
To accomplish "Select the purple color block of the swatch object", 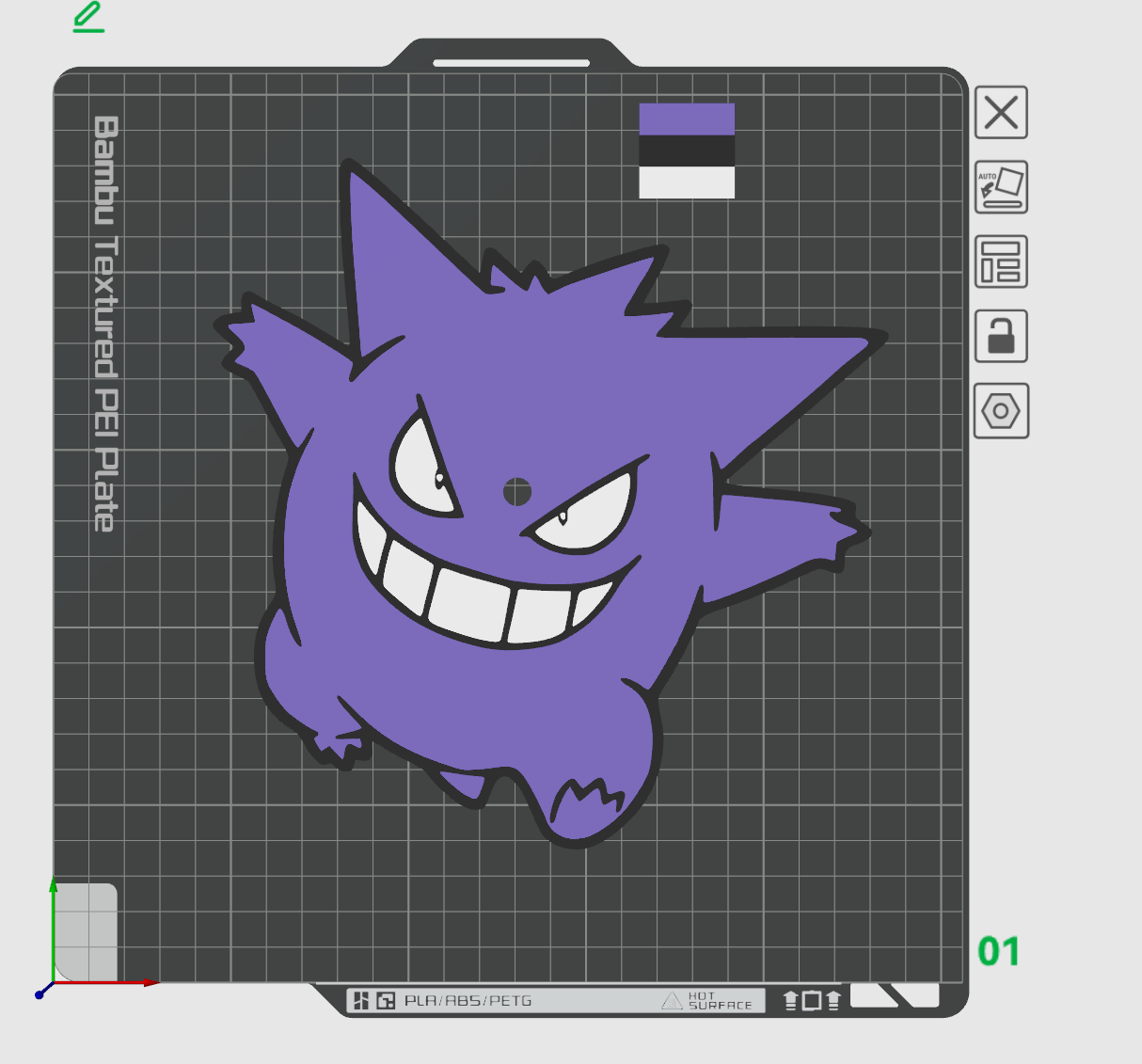I will coord(687,119).
